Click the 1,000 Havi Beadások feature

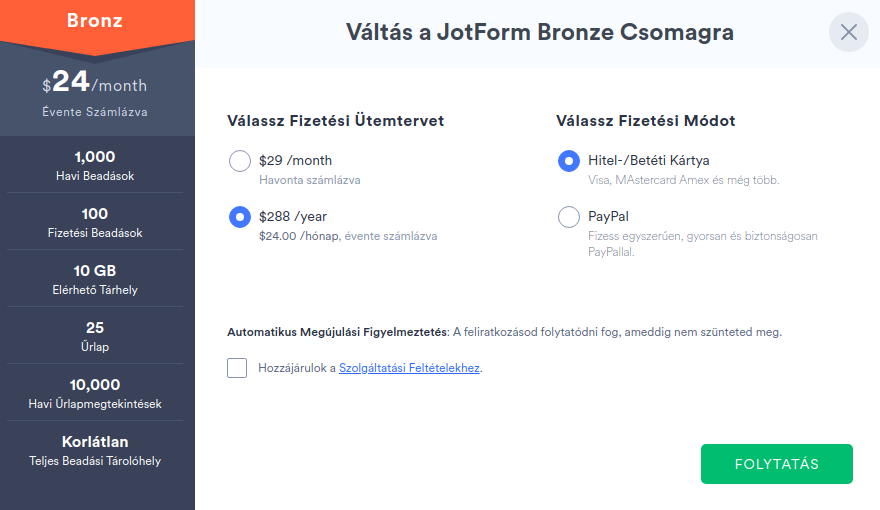[95, 165]
